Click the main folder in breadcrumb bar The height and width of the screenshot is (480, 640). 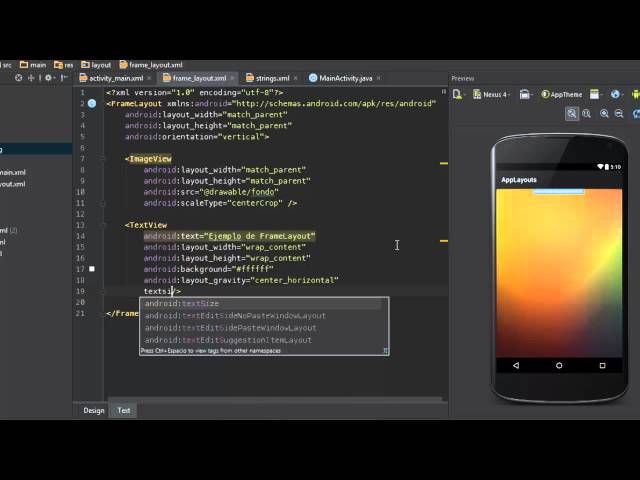(x=33, y=65)
